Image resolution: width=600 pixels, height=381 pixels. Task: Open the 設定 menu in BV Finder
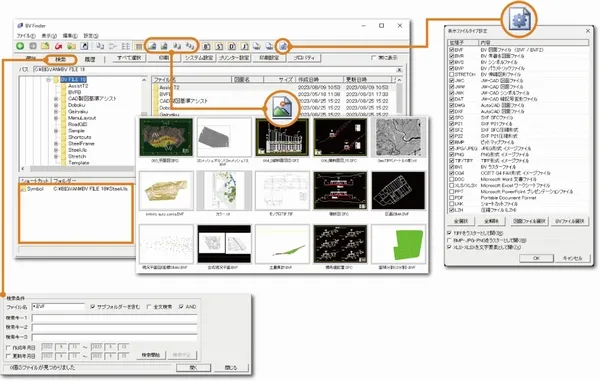click(x=91, y=36)
